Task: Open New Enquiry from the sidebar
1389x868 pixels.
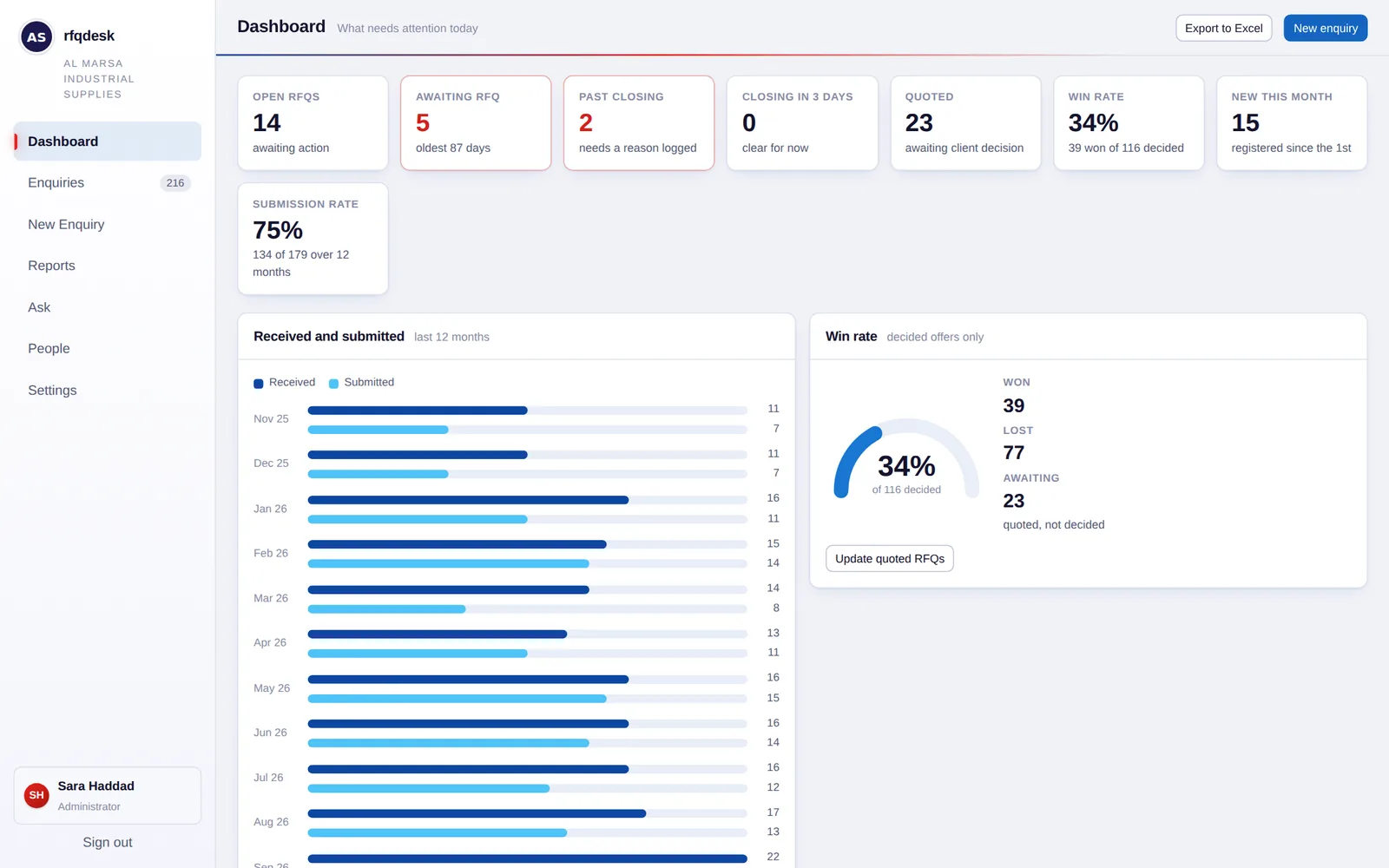Action: [108, 224]
